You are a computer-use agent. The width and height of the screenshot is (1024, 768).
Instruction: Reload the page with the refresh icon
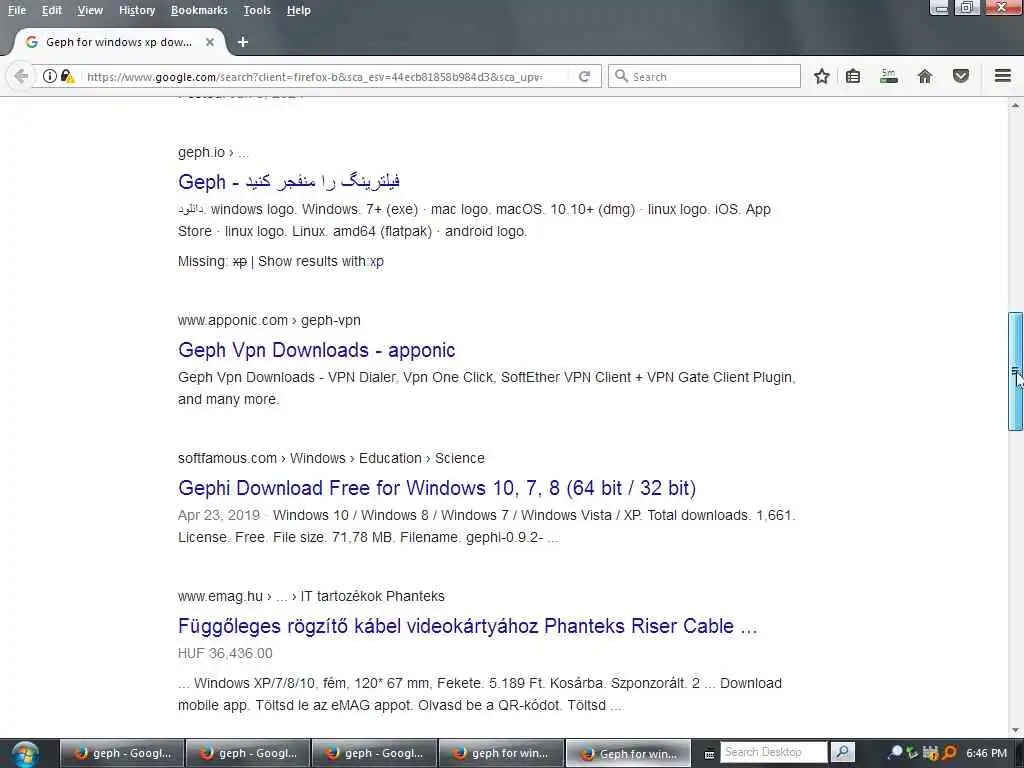(x=584, y=76)
